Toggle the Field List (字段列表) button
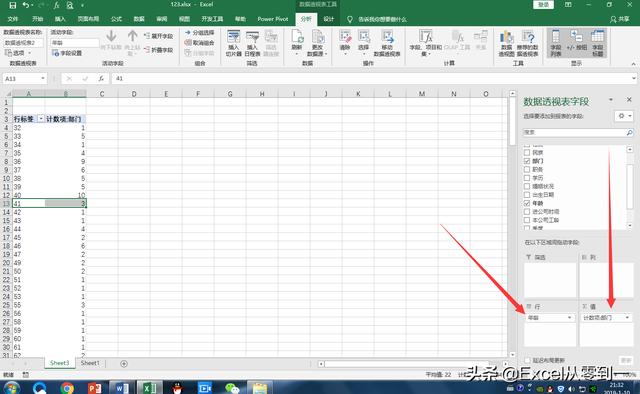This screenshot has height=394, width=640. [556, 43]
